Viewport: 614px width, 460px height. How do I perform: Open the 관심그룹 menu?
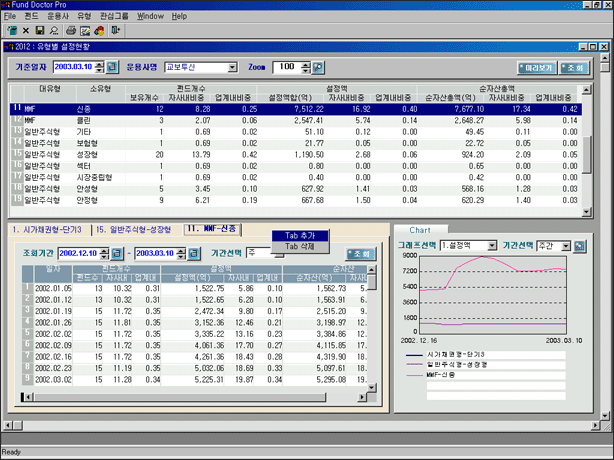point(114,17)
